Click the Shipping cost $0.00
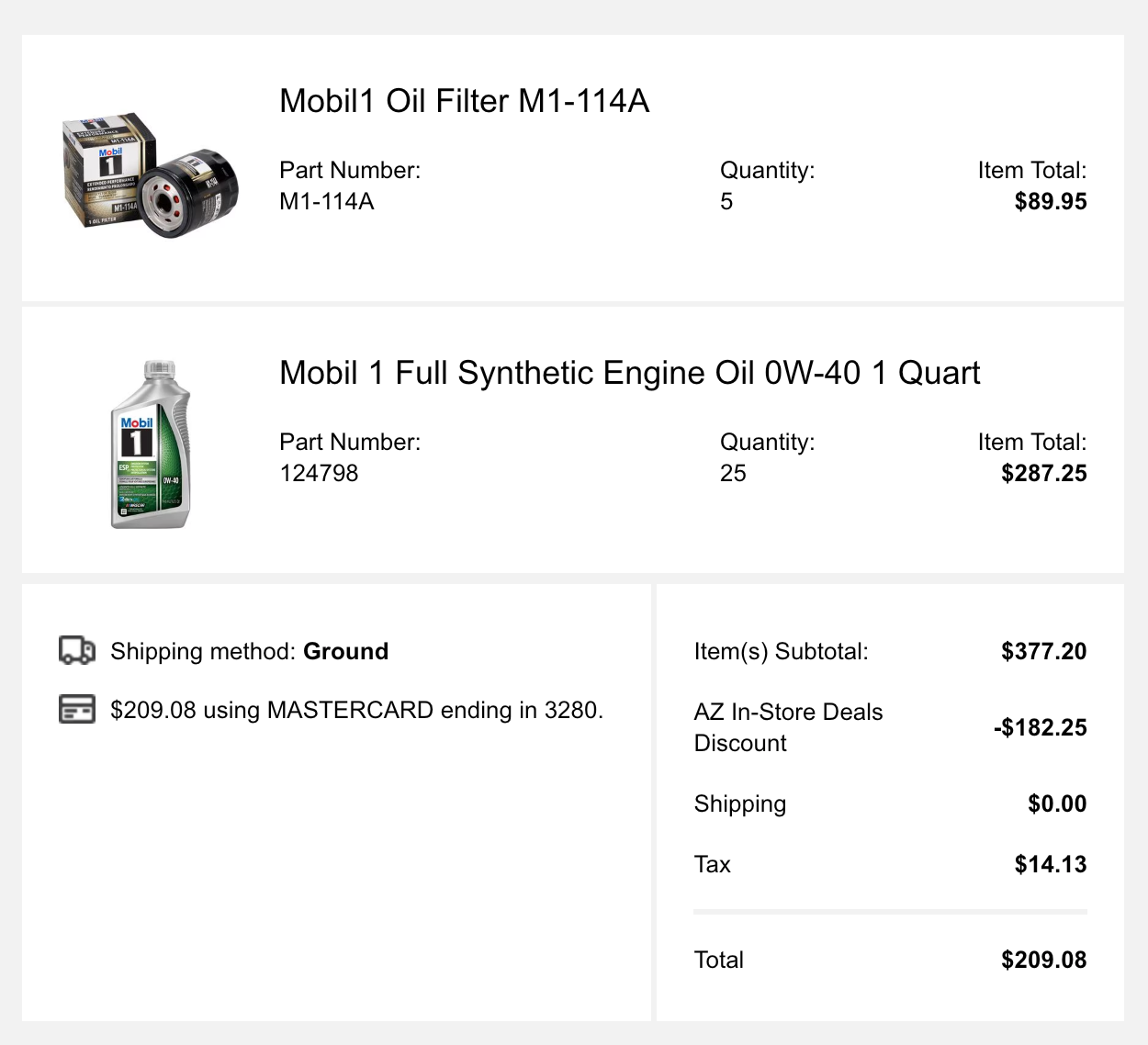The image size is (1148, 1045). click(x=1057, y=804)
